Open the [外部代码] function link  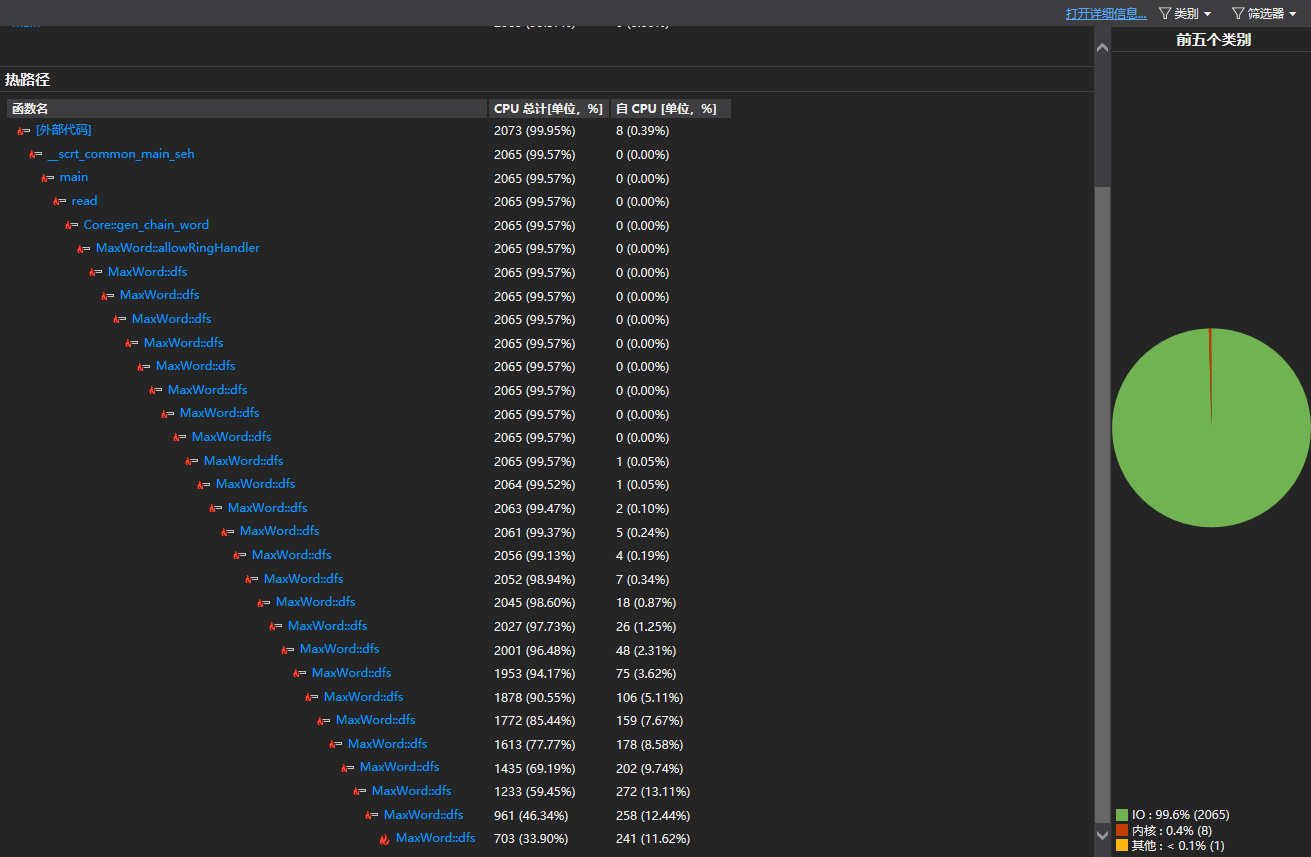pos(64,130)
